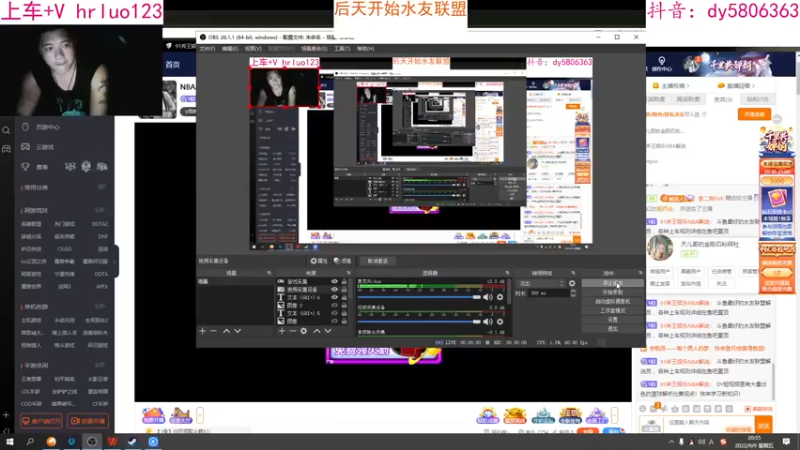Image resolution: width=800 pixels, height=450 pixels.
Task: Click orange send button beside chat input
Action: (763, 425)
